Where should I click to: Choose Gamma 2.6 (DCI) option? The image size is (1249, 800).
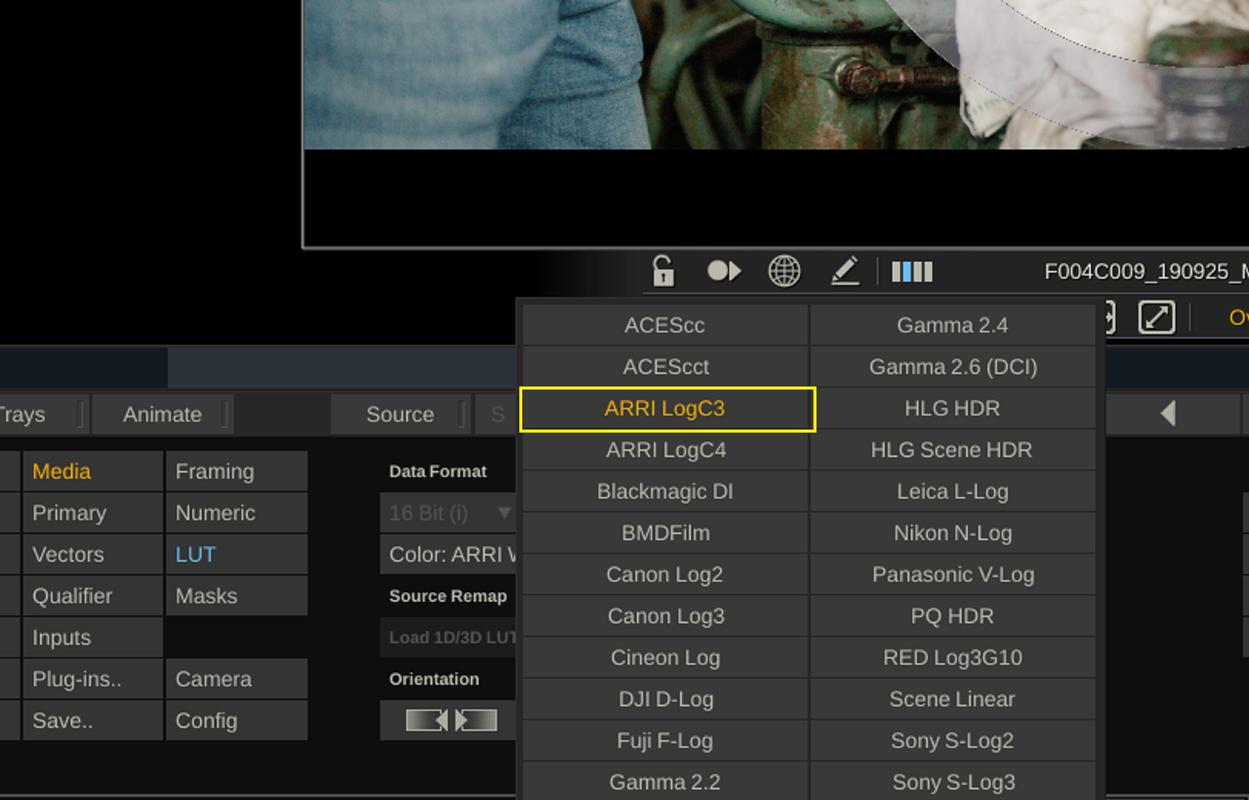tap(953, 367)
